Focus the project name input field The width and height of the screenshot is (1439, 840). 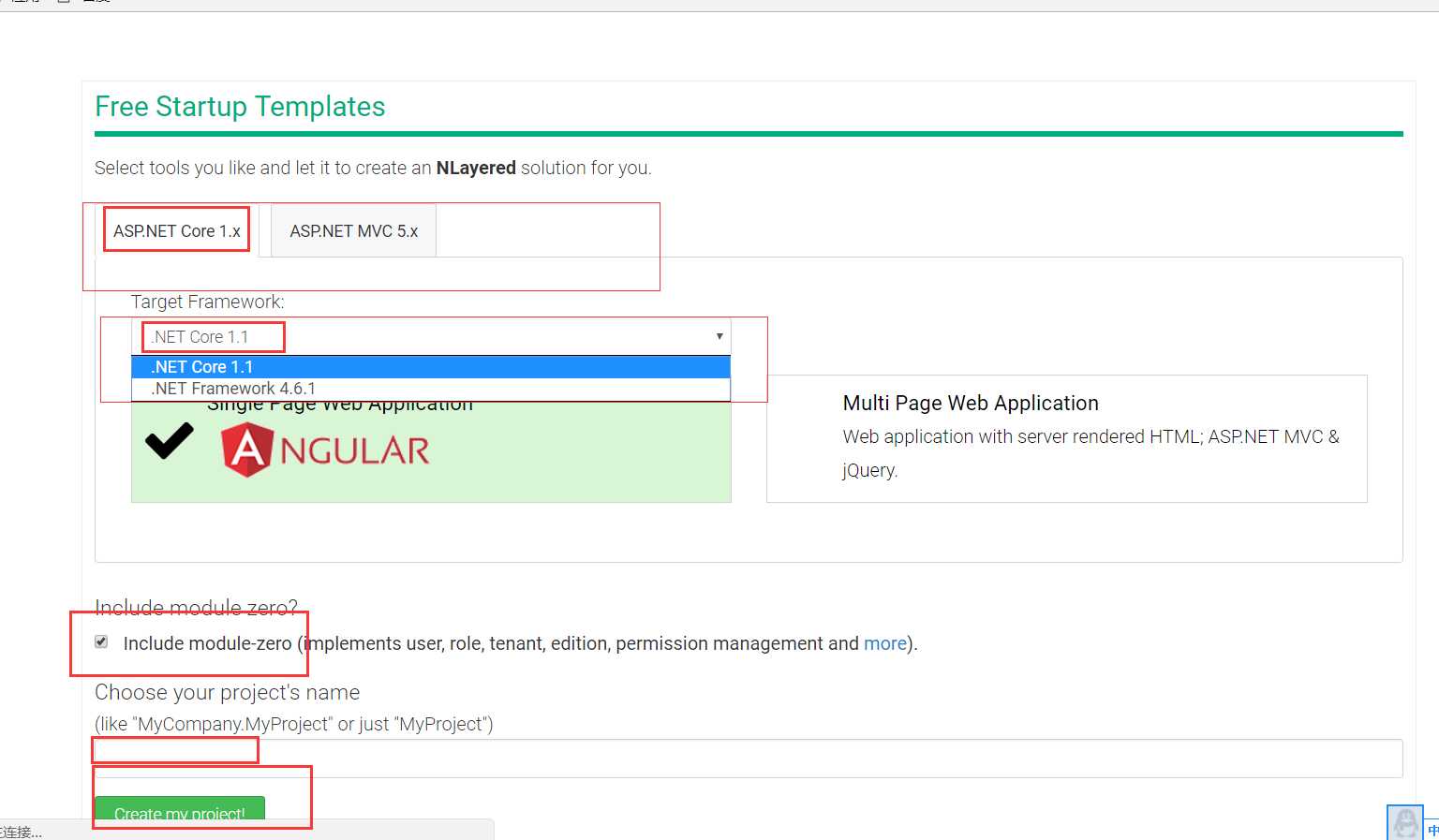(749, 759)
